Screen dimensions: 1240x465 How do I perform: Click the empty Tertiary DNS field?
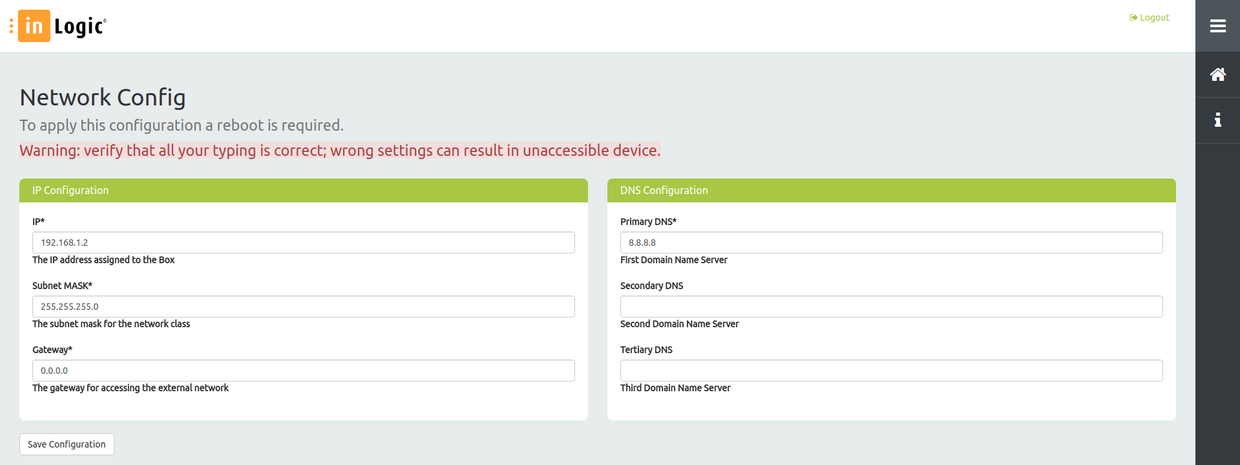[x=891, y=370]
